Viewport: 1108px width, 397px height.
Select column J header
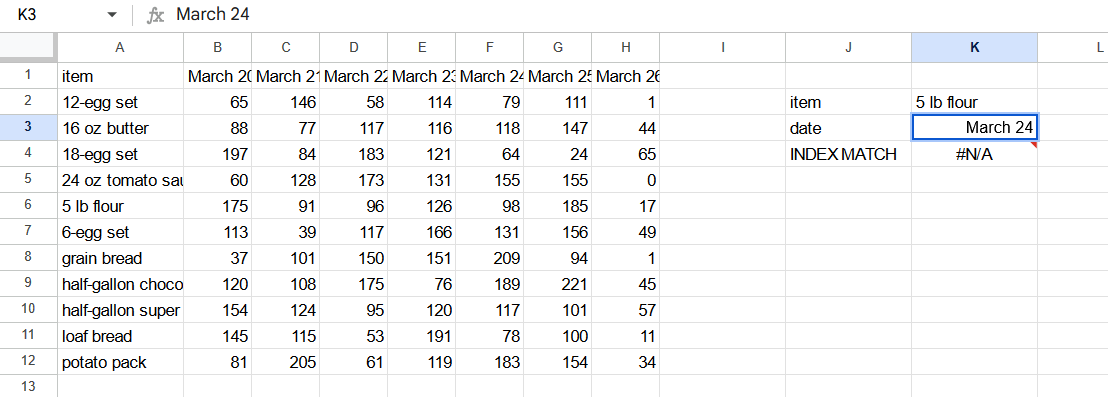tap(848, 47)
